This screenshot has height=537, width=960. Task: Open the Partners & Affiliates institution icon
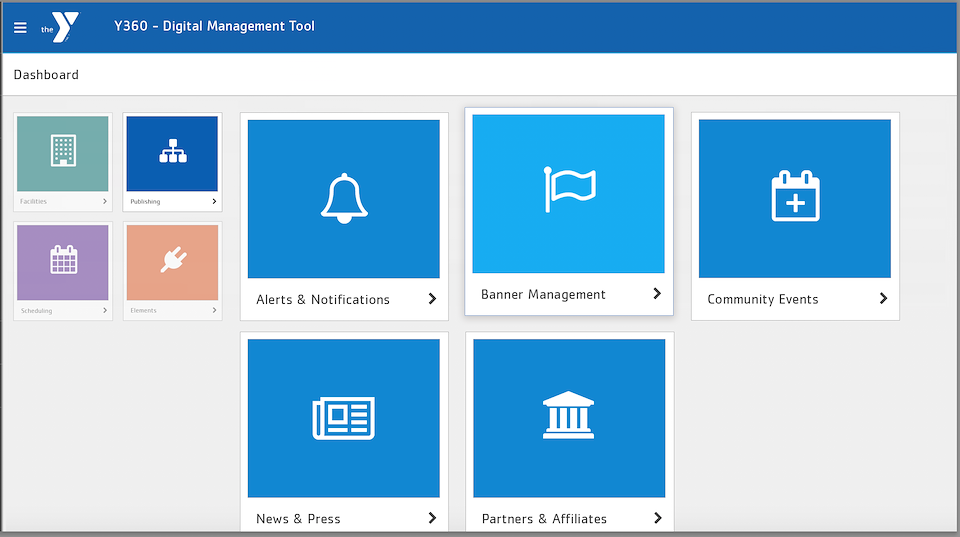[x=569, y=415]
